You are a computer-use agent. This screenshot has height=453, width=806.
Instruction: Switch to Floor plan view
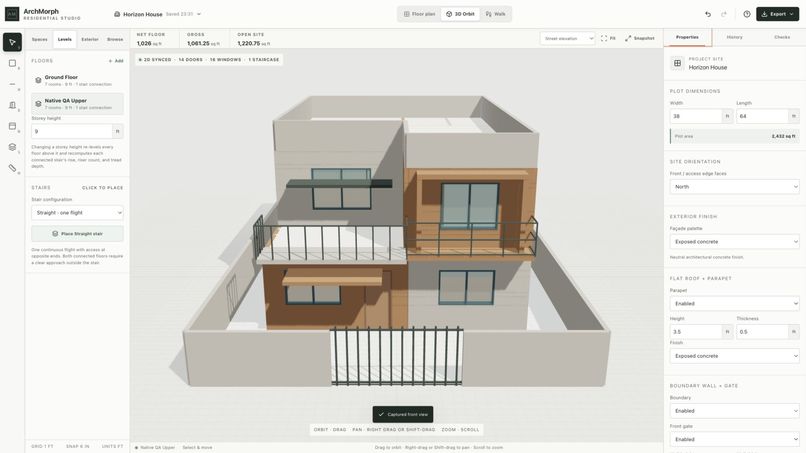(x=419, y=14)
